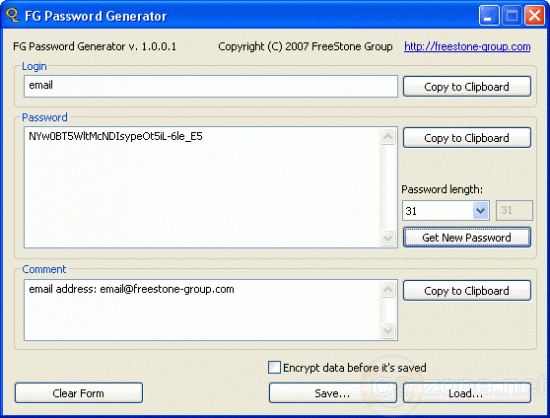Click the Clear Form button
This screenshot has height=418, width=550.
click(x=79, y=393)
